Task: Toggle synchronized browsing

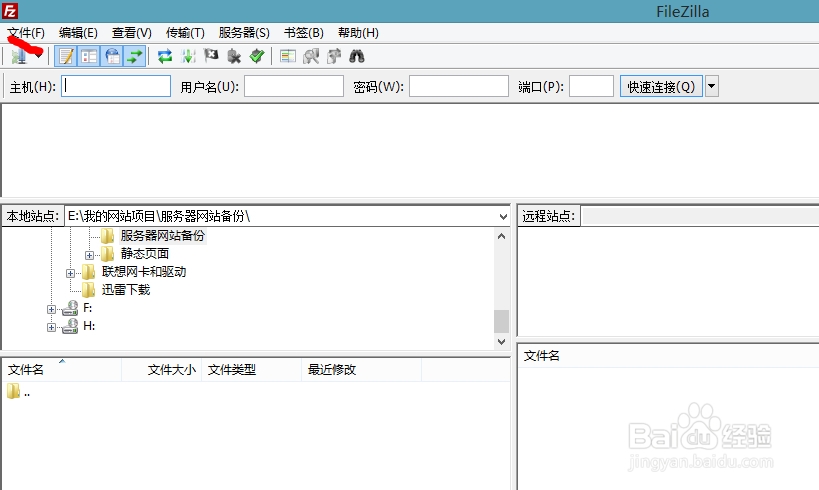Action: coord(334,56)
